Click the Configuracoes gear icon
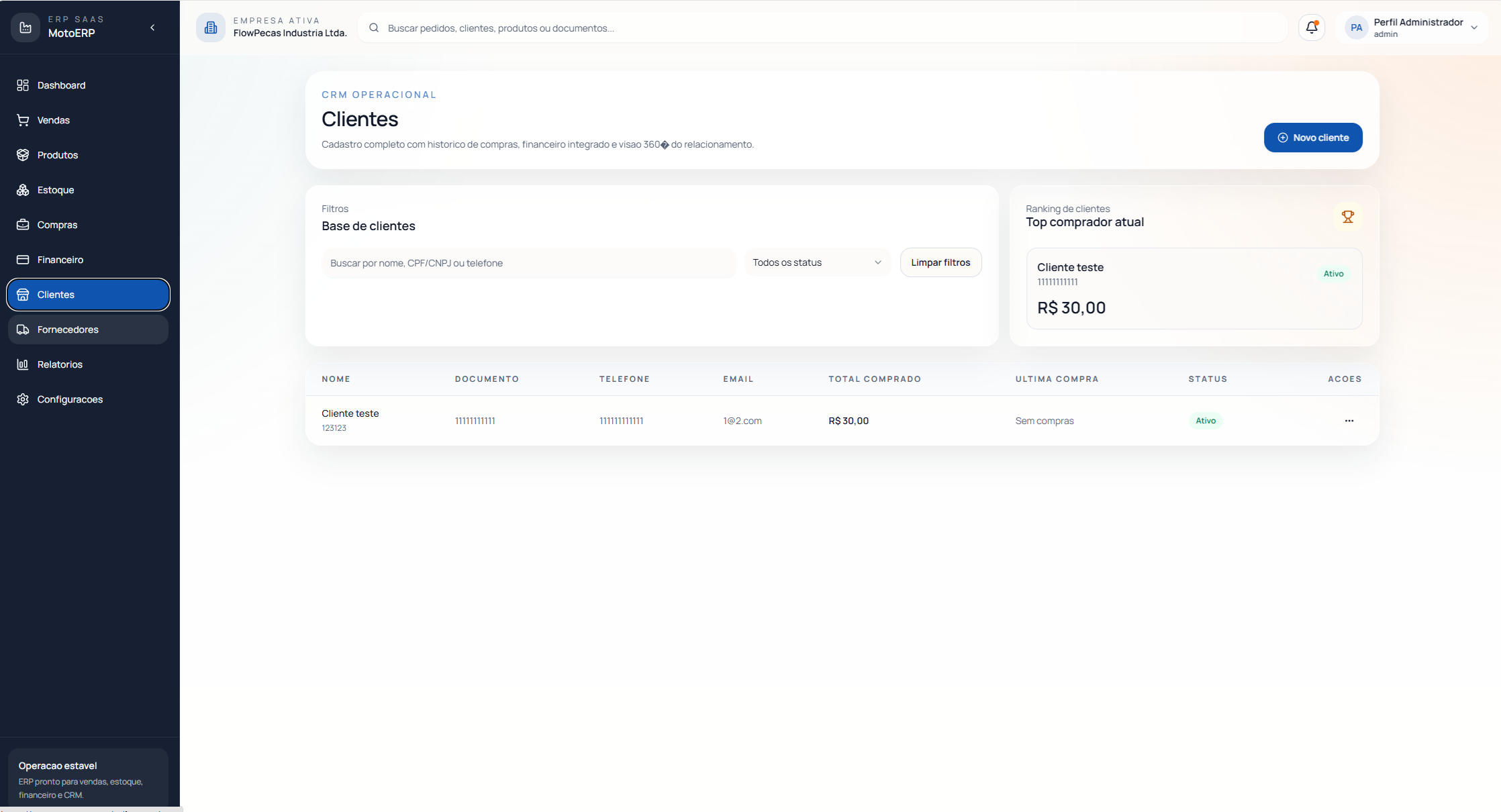Screen dimensions: 1501x812 23,399
